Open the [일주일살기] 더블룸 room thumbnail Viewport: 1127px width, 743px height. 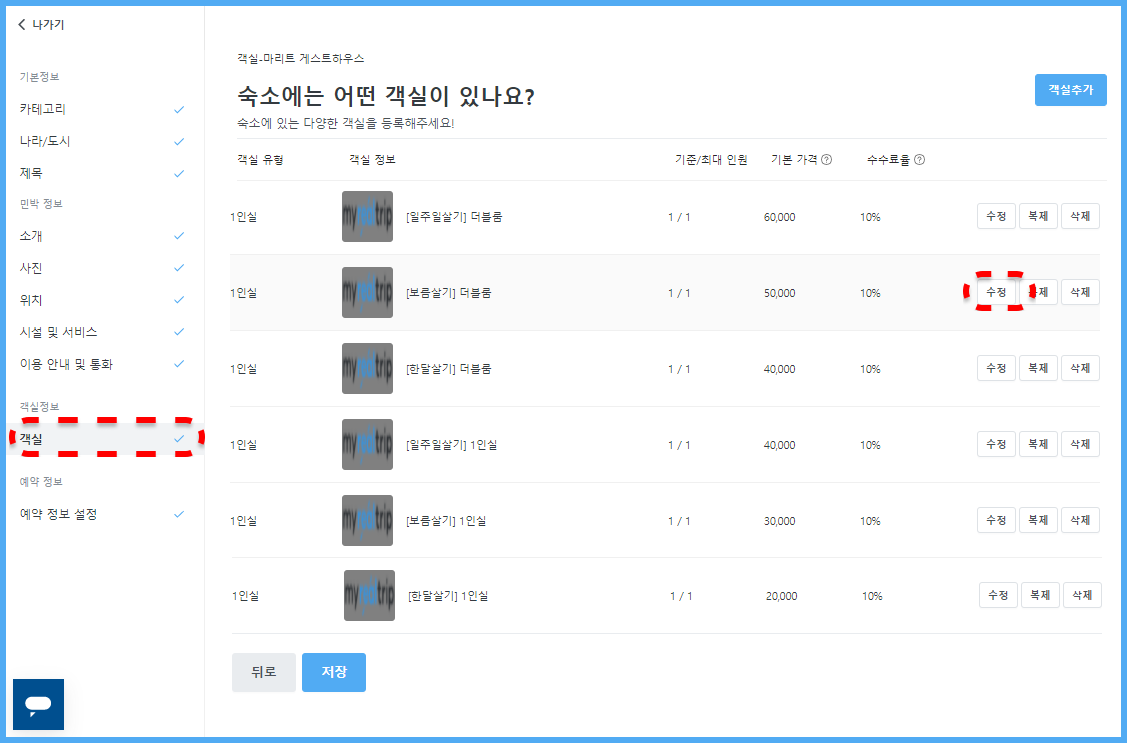click(367, 217)
